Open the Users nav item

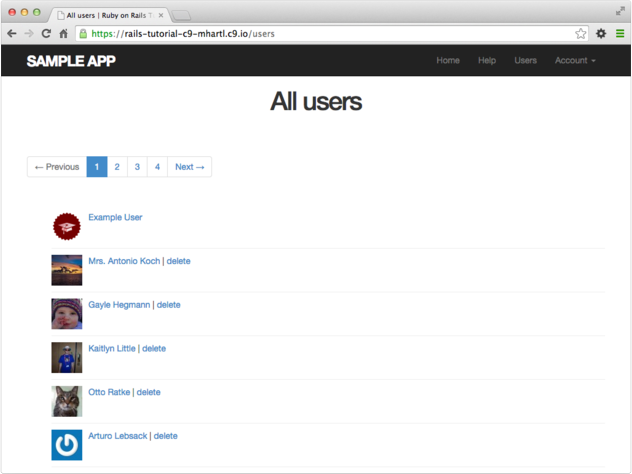click(x=525, y=61)
